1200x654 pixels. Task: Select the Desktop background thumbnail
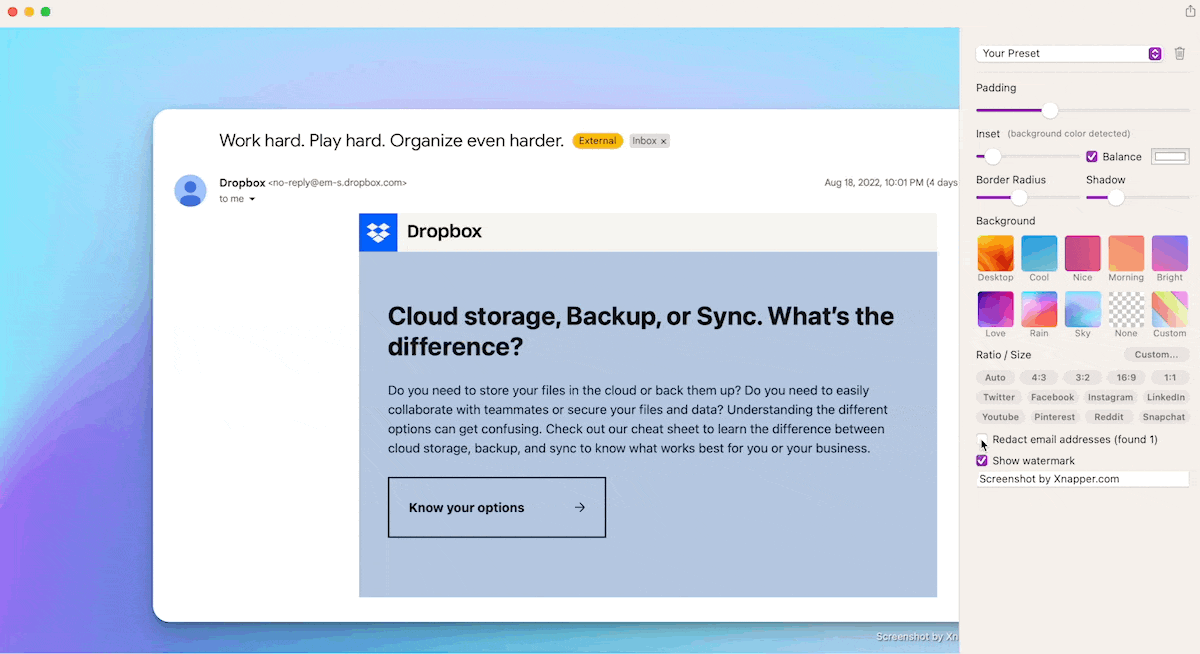995,253
